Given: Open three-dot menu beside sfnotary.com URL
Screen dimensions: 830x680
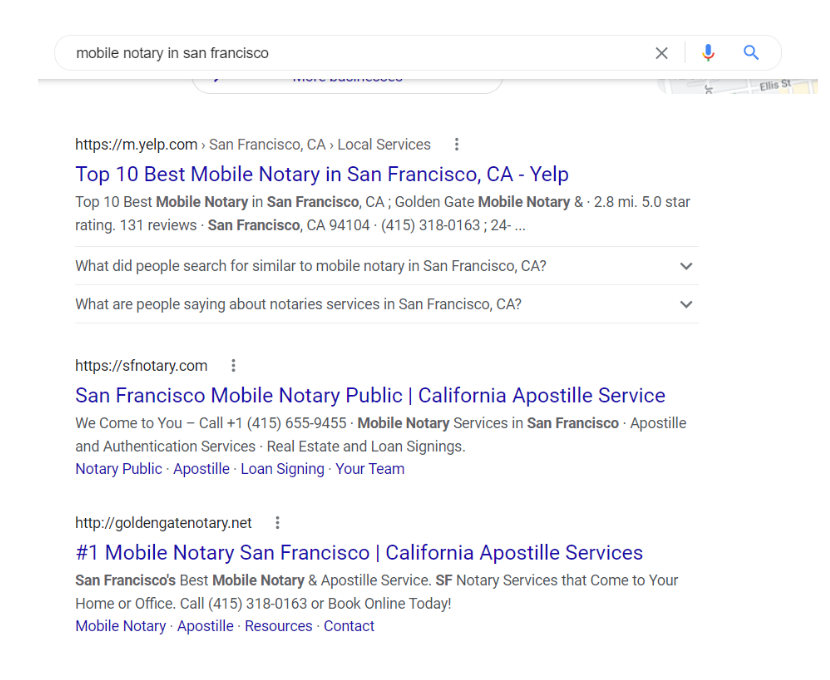Looking at the screenshot, I should point(233,365).
